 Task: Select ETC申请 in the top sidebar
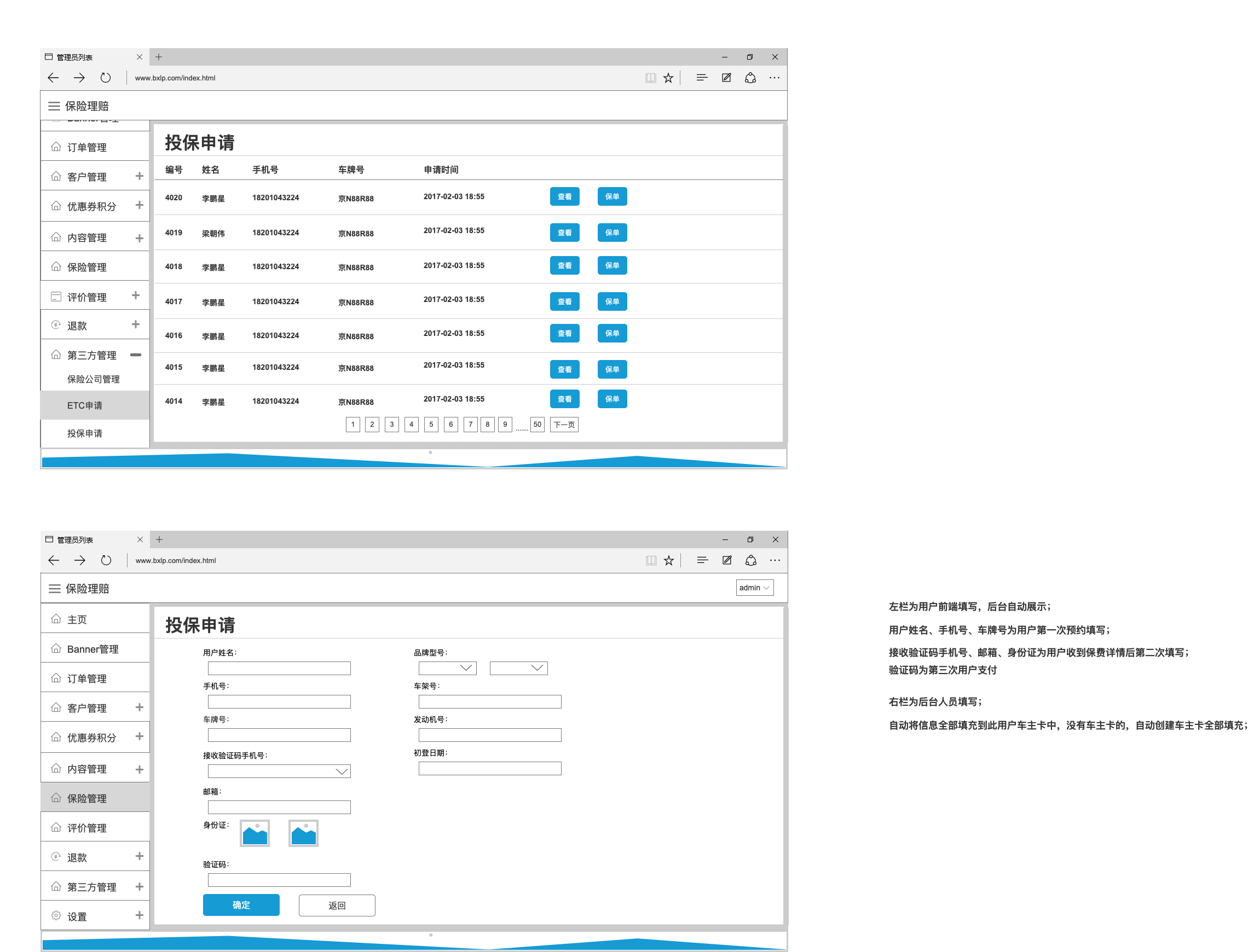click(95, 405)
